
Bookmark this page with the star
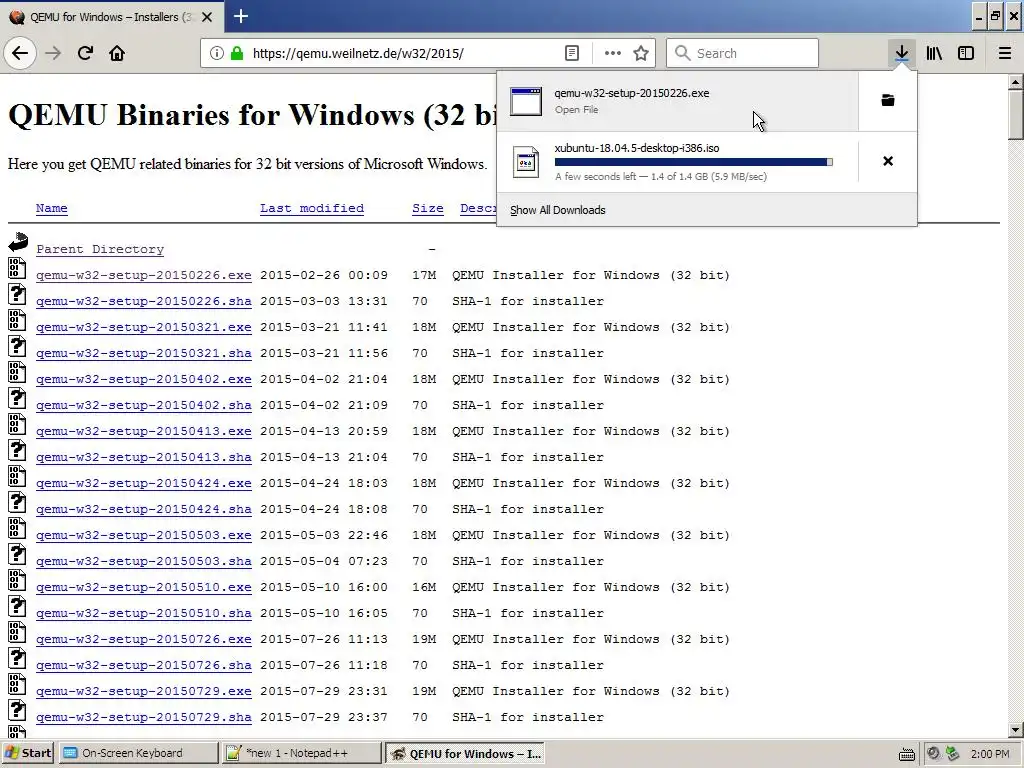click(641, 53)
